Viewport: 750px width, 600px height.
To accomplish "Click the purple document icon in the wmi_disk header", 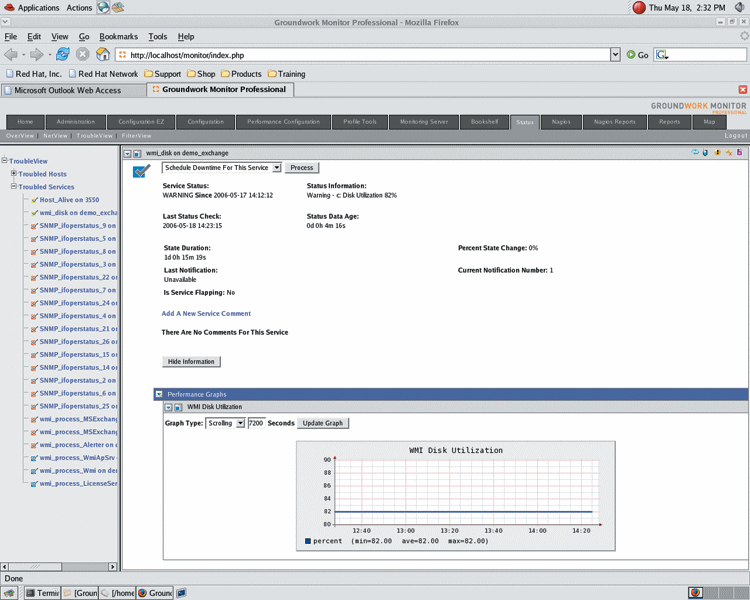I will pos(739,153).
